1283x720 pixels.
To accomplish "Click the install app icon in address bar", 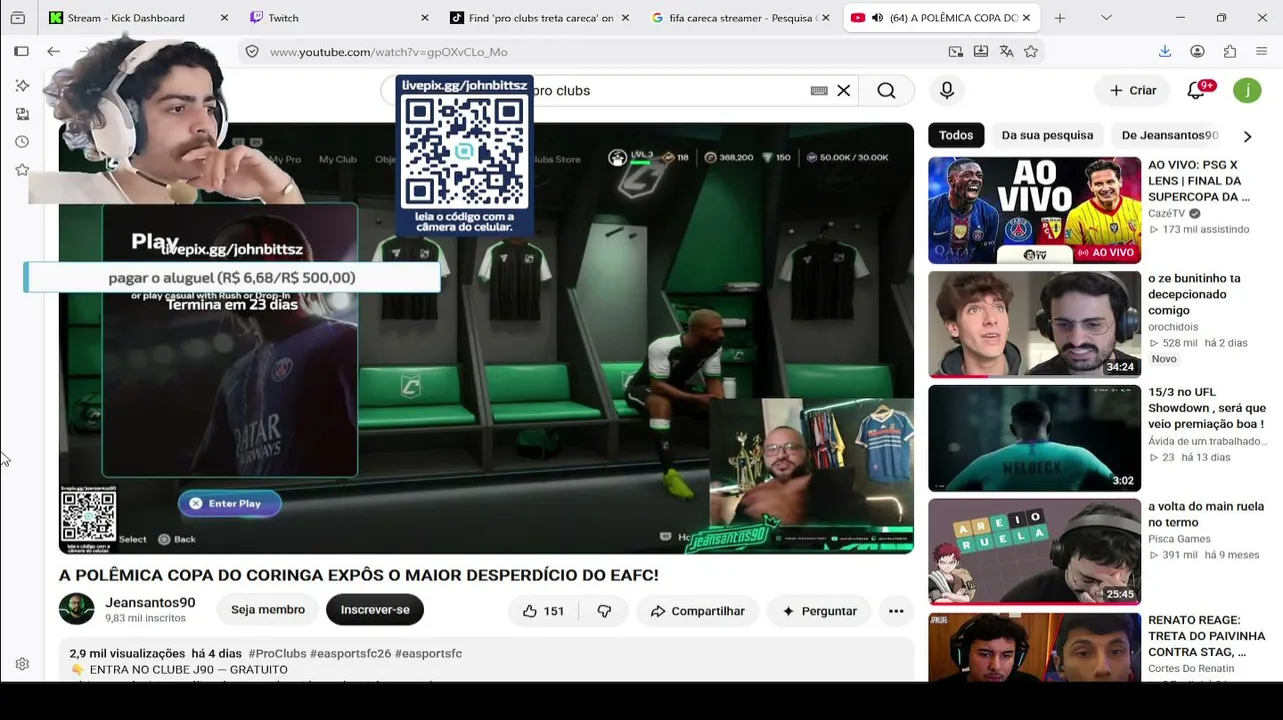I will (x=981, y=52).
